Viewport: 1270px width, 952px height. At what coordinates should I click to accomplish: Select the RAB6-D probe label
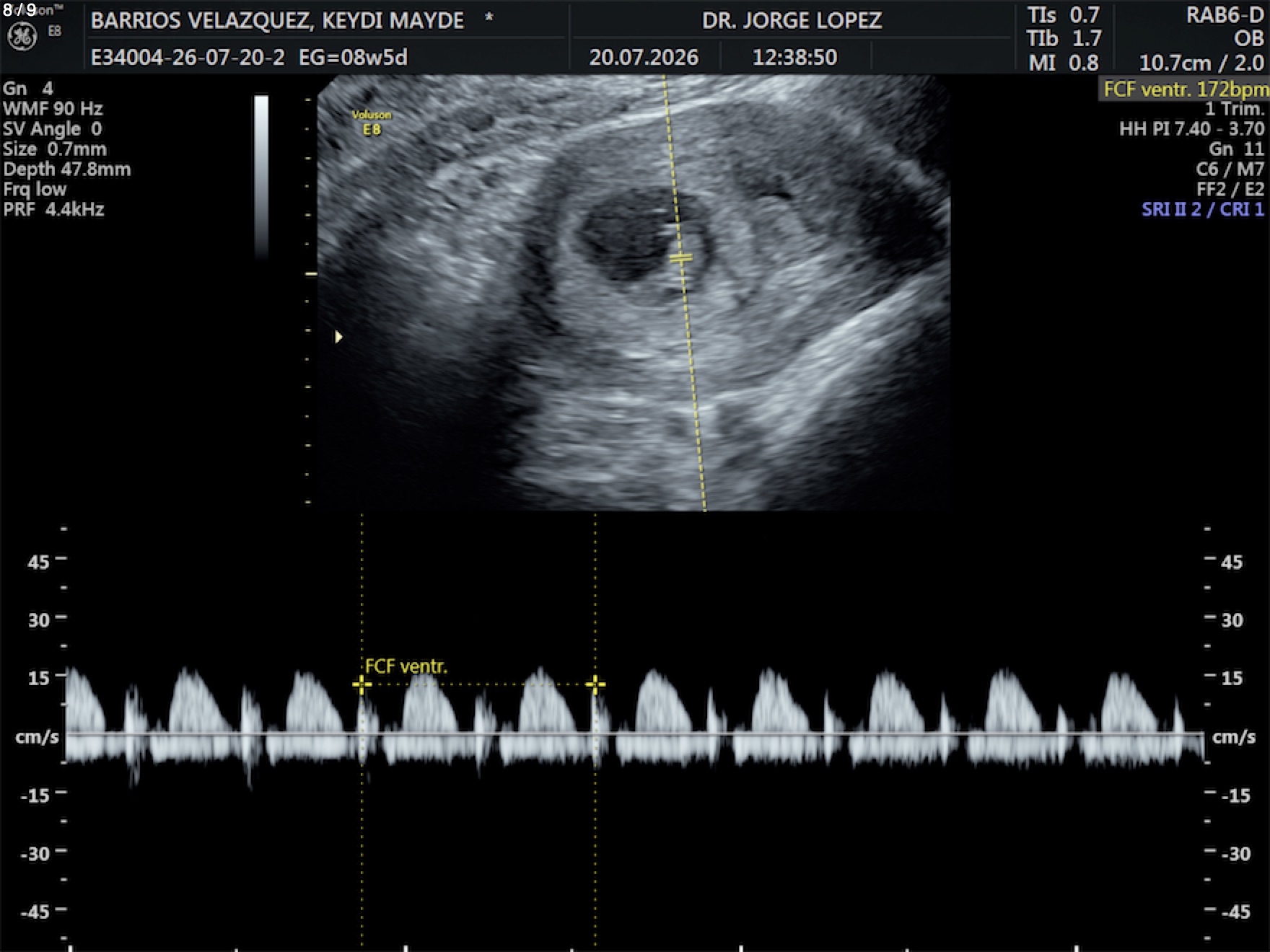click(x=1225, y=15)
